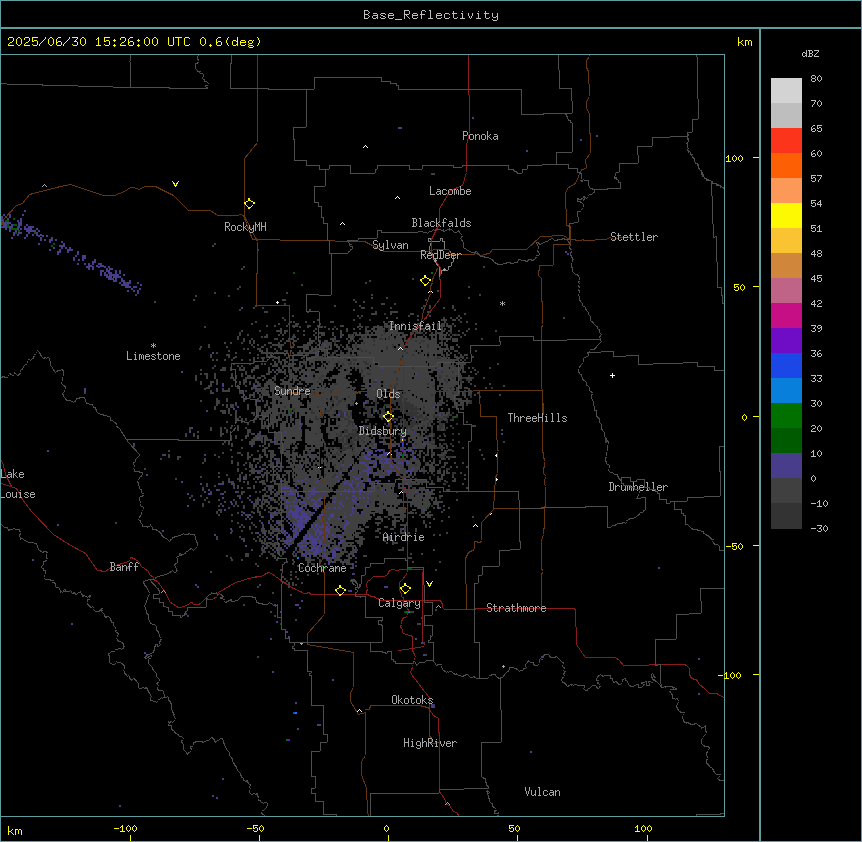
Task: Click the white plus marker west of Drumheller
Action: point(612,375)
